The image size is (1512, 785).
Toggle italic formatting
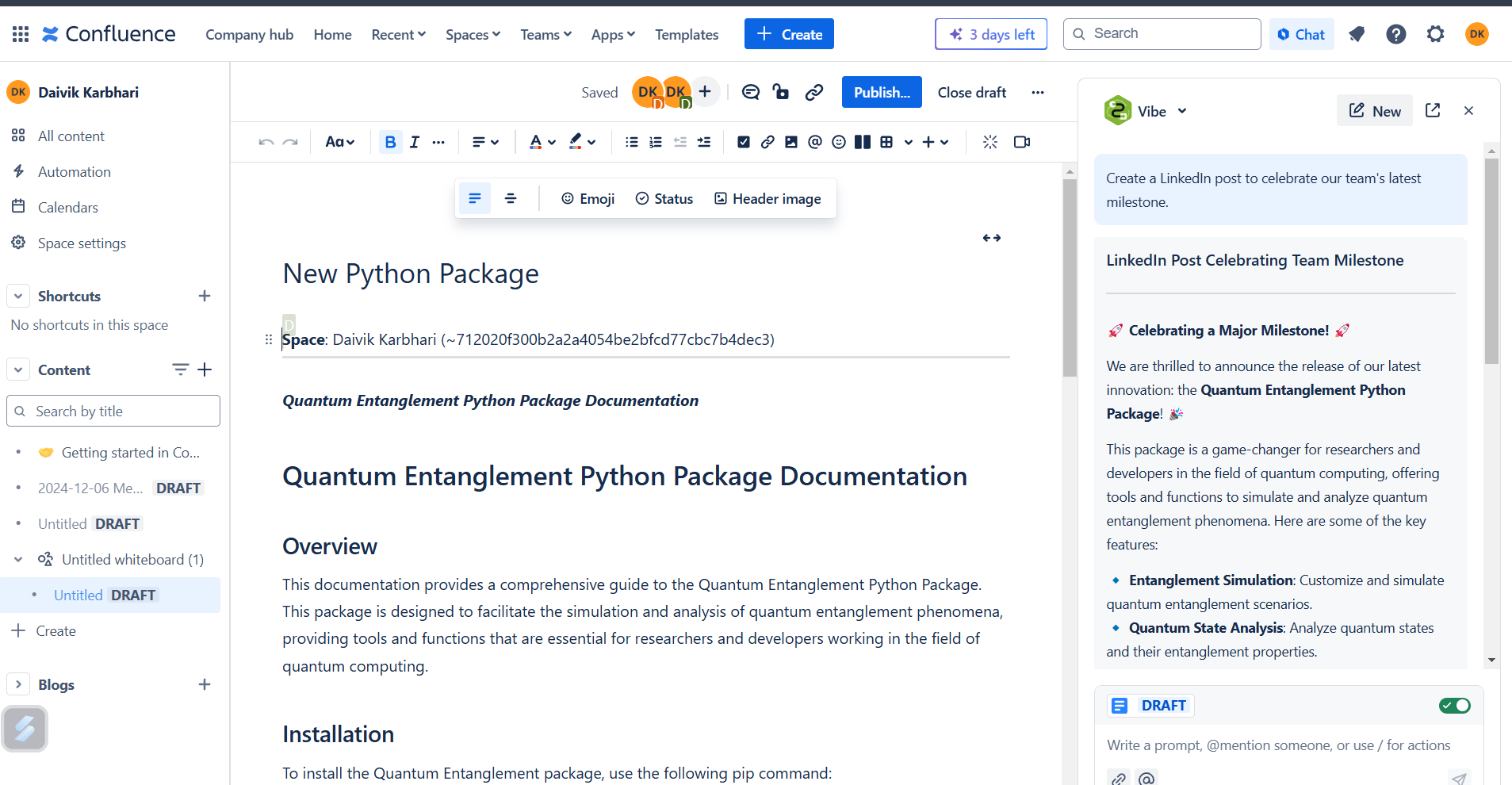414,142
